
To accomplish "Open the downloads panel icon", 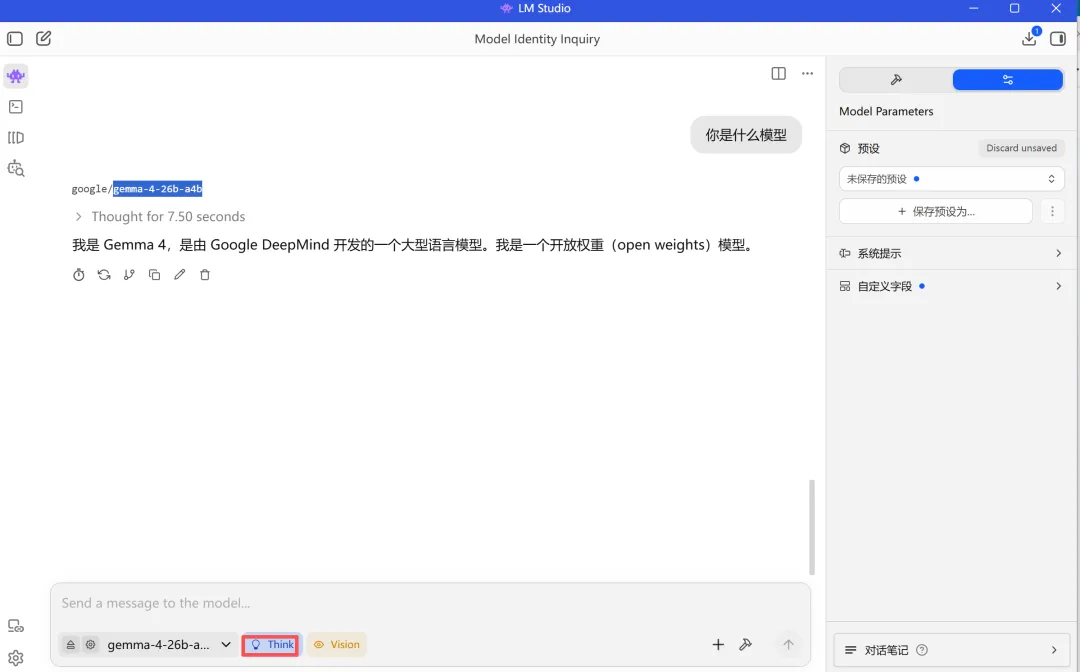I will point(1029,39).
